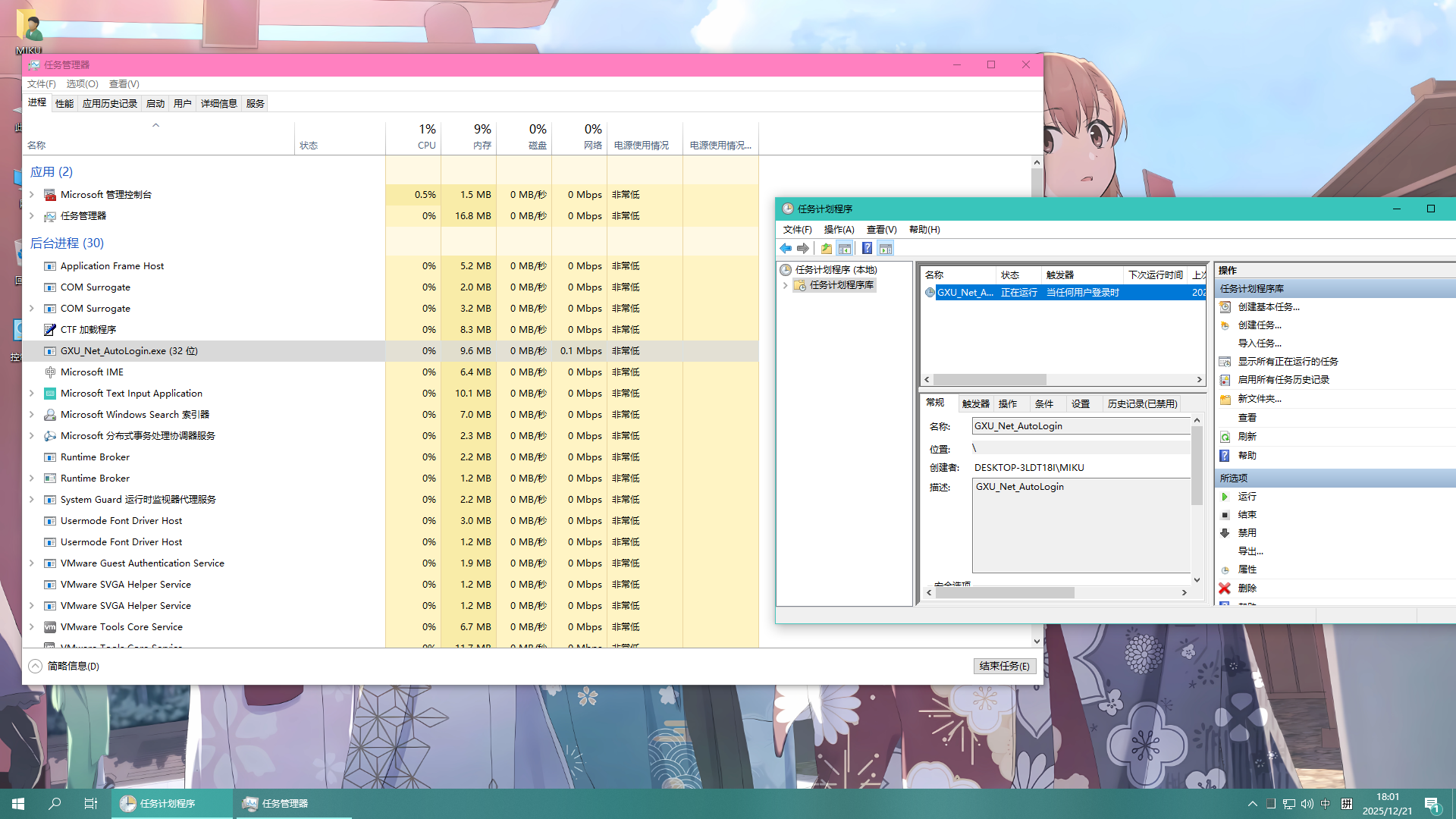Screen dimensions: 1456x819
Task: Click the red X 删除 icon to delete task
Action: click(x=1224, y=588)
